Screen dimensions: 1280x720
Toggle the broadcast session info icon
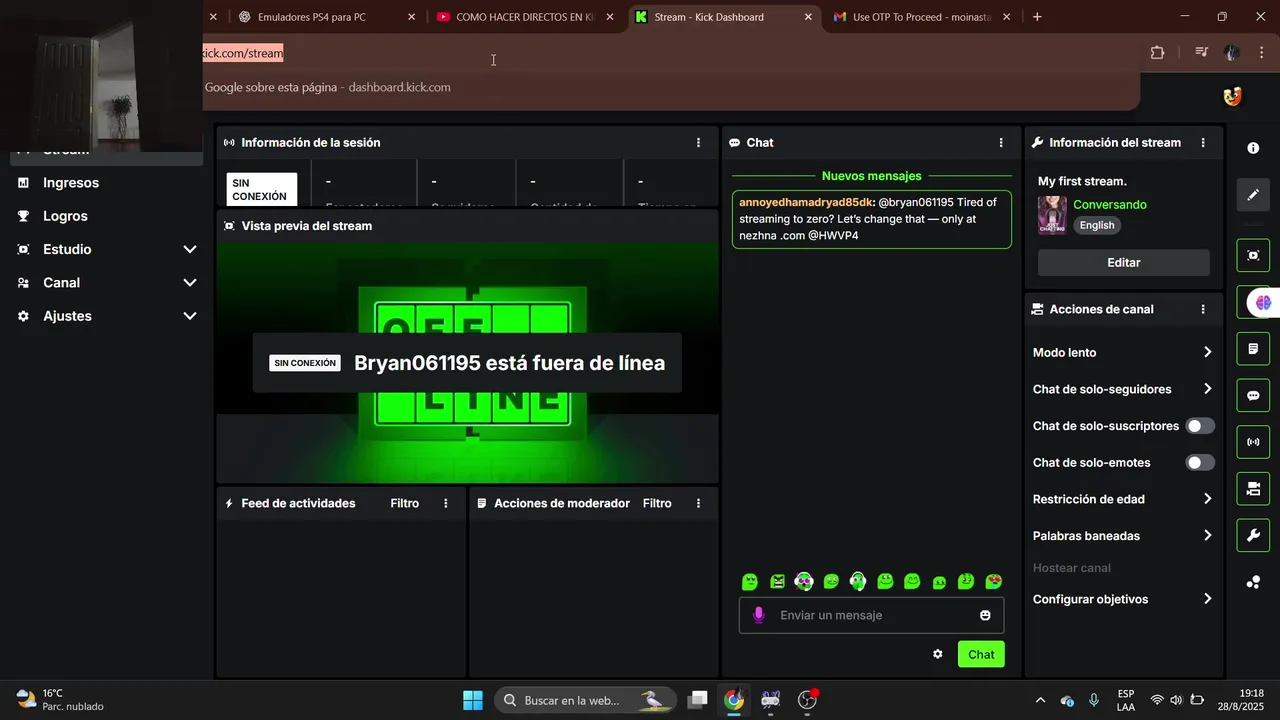(x=1253, y=442)
